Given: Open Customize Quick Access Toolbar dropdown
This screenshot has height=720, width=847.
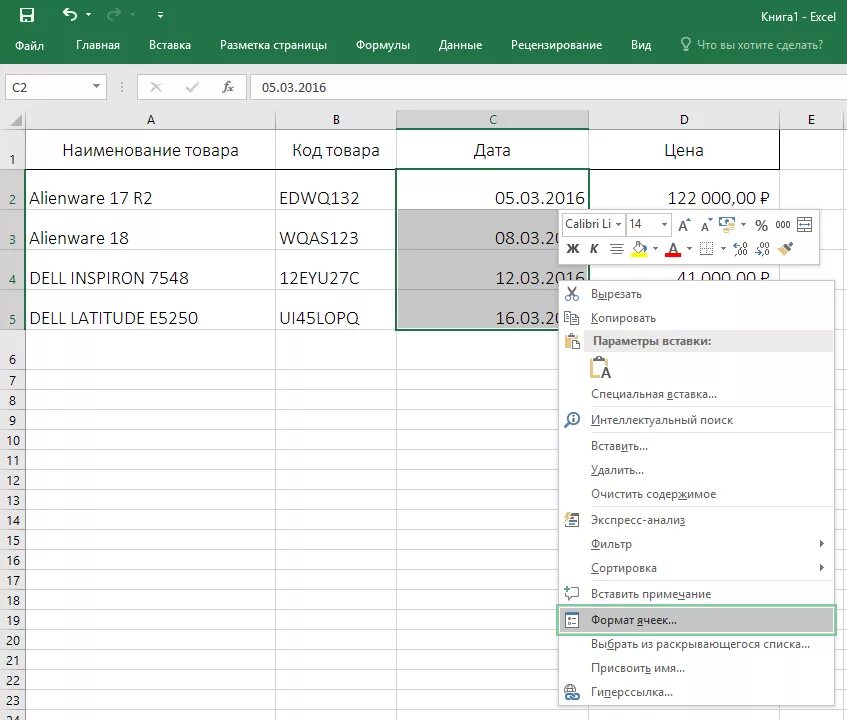Looking at the screenshot, I should coord(160,15).
